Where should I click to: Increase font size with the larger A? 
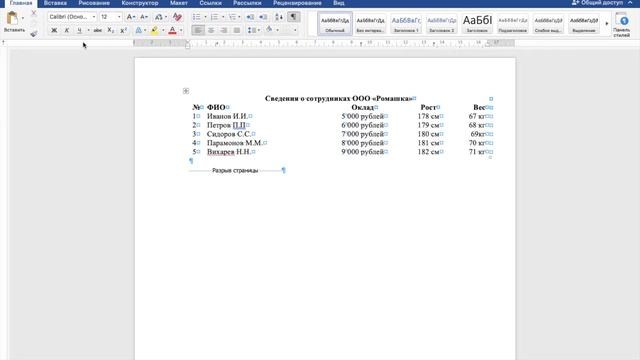130,17
